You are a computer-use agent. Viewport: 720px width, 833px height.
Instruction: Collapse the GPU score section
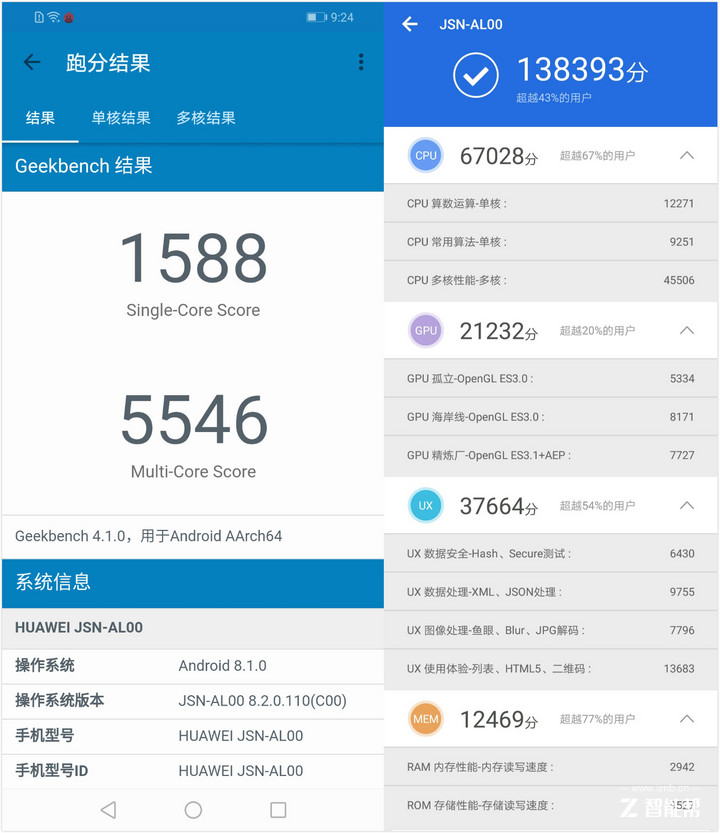pos(687,330)
